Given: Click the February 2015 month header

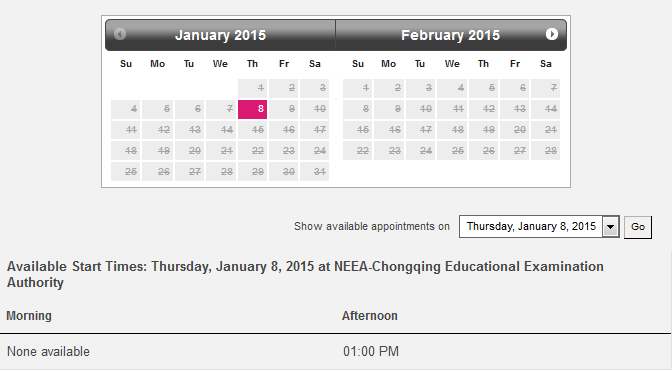Looking at the screenshot, I should click(450, 35).
